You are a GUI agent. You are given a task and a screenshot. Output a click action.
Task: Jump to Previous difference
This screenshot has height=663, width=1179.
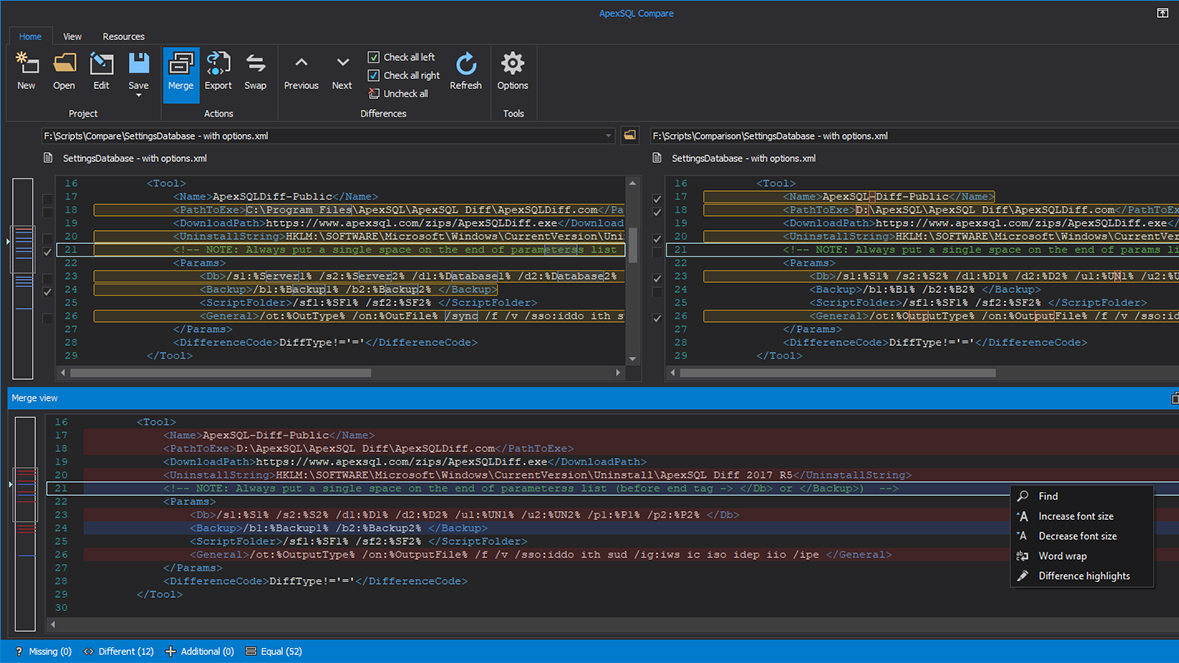pos(301,70)
